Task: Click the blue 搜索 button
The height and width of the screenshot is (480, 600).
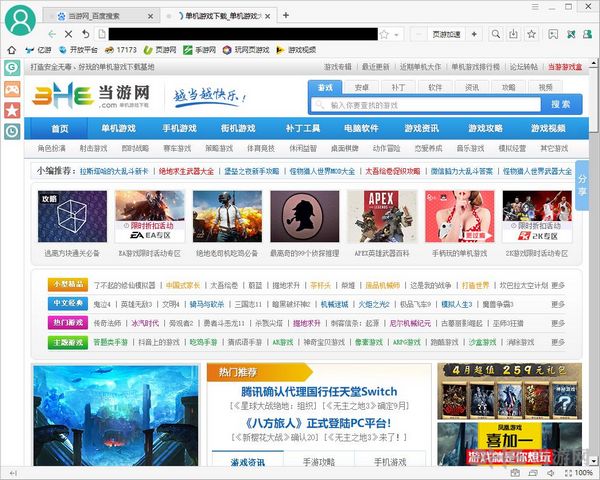Action: point(561,104)
